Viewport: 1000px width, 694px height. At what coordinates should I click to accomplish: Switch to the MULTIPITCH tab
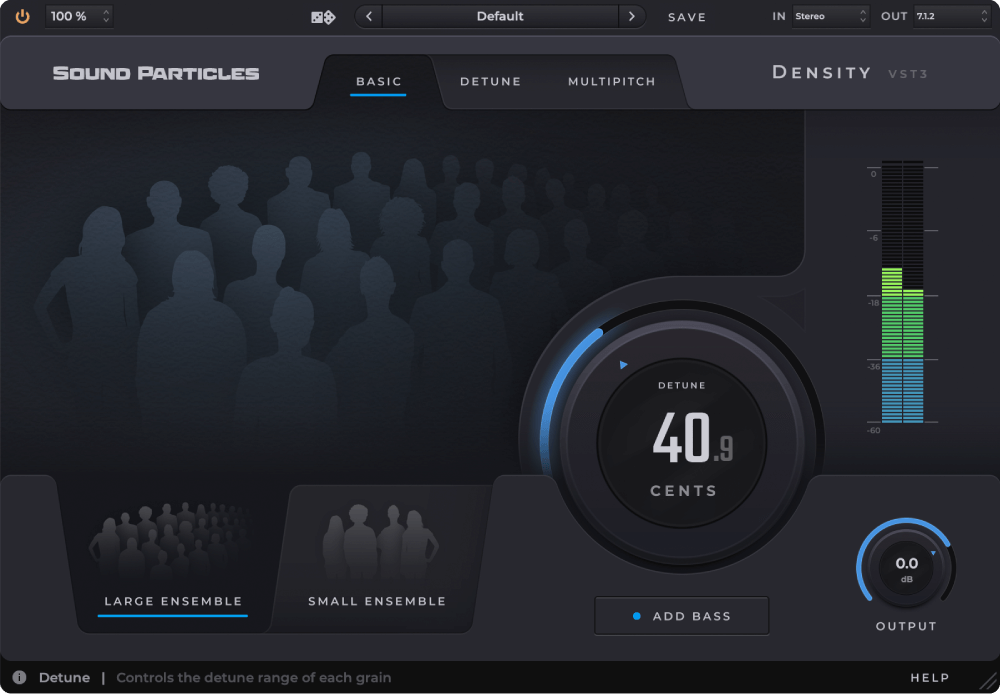coord(611,81)
